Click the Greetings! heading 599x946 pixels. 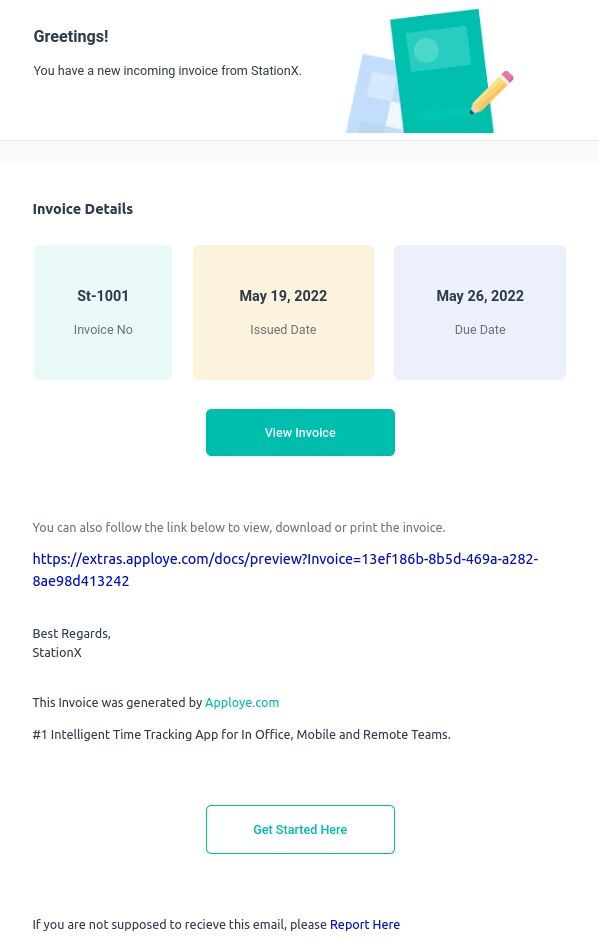tap(71, 36)
